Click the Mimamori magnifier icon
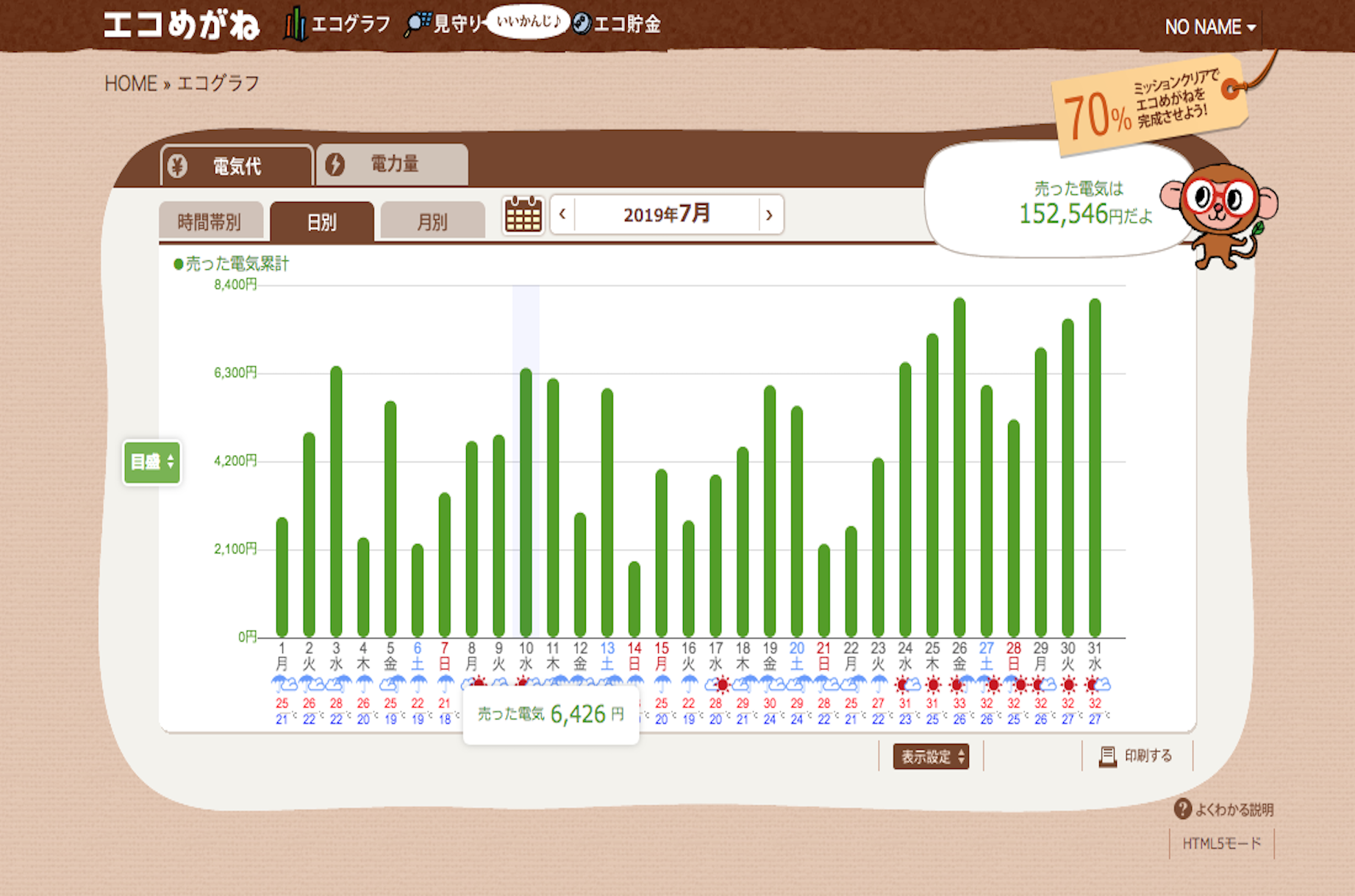 click(x=417, y=24)
